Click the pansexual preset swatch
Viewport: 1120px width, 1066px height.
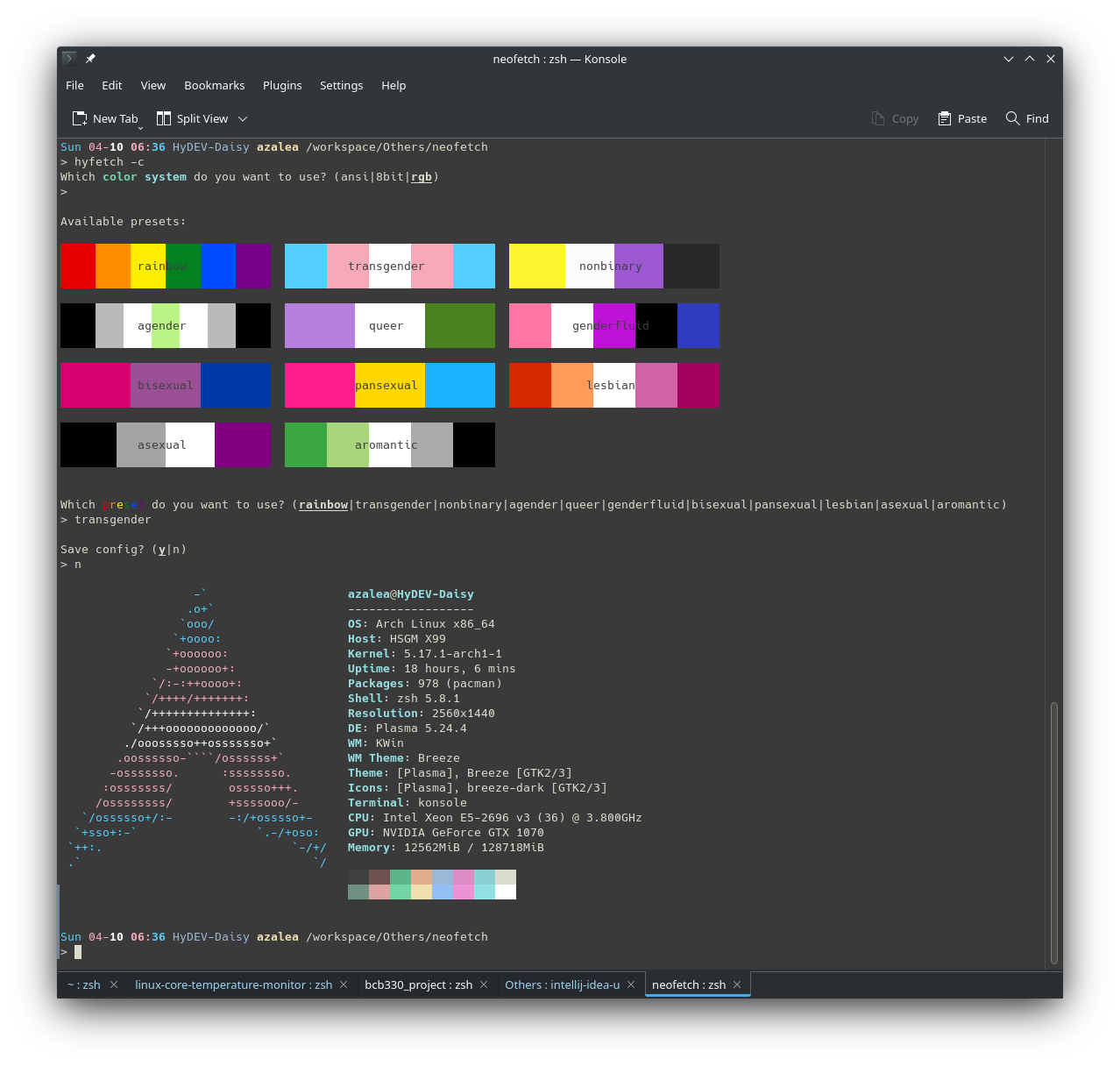(390, 385)
